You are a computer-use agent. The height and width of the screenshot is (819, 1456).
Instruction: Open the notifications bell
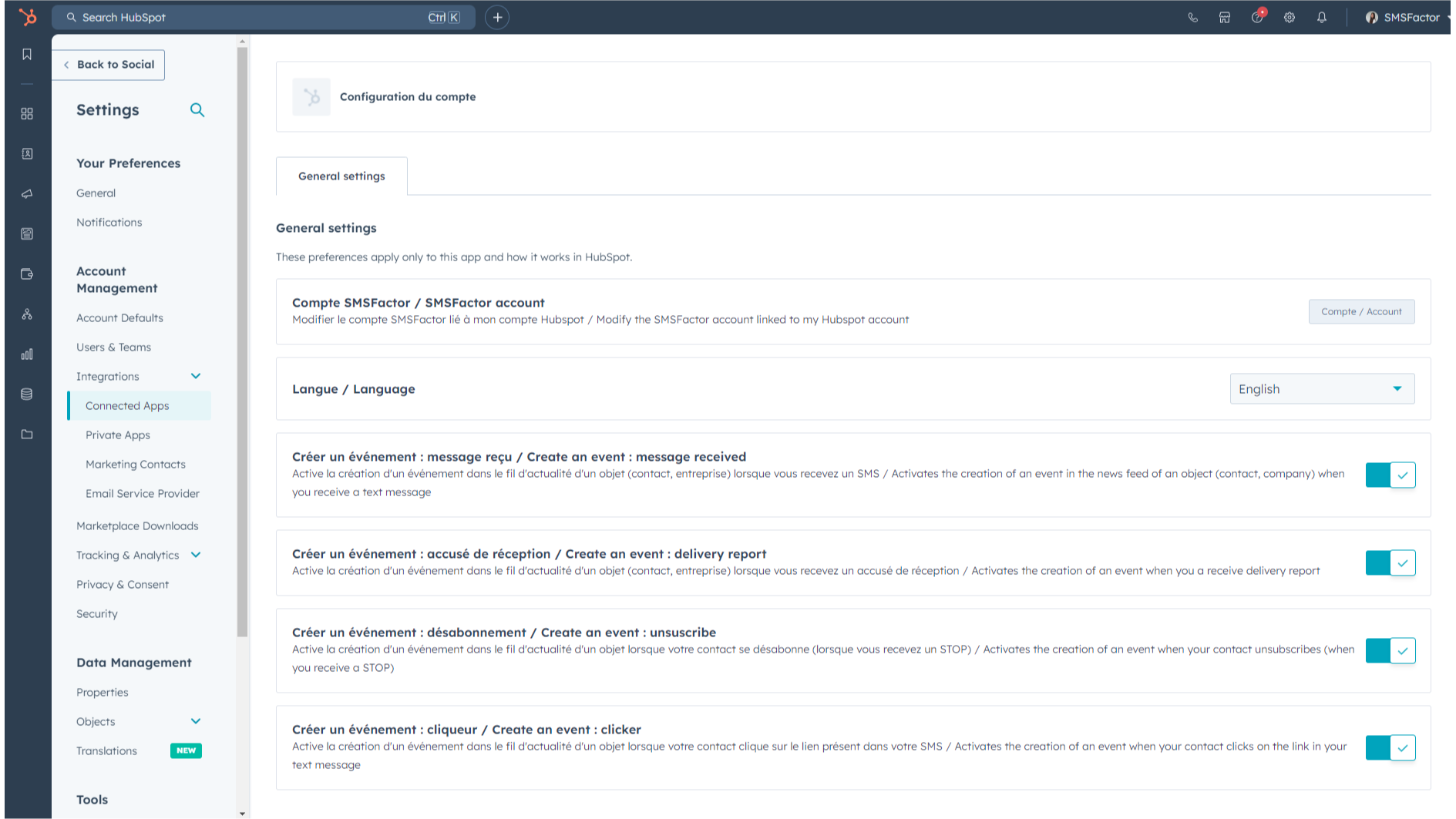pos(1321,17)
